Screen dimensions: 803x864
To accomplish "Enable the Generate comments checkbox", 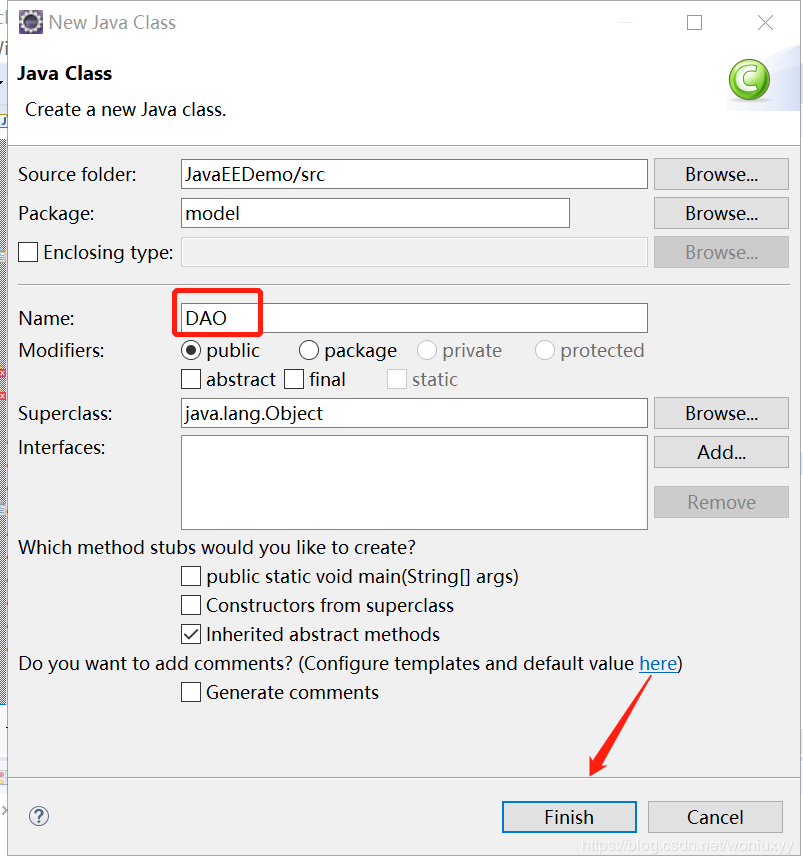I will pos(191,693).
